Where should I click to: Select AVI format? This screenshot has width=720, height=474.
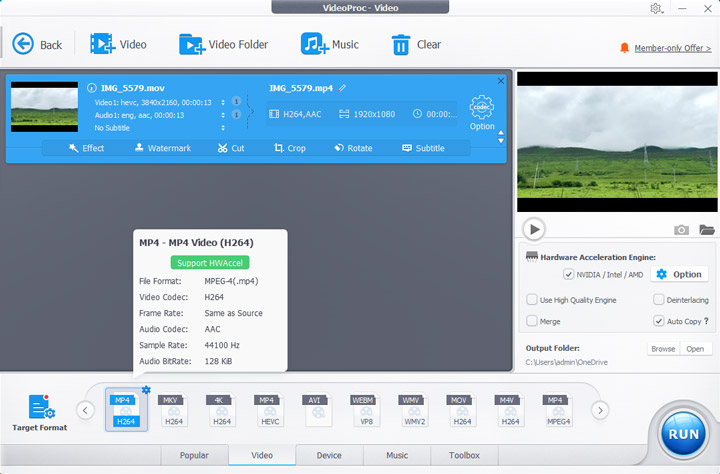point(318,410)
